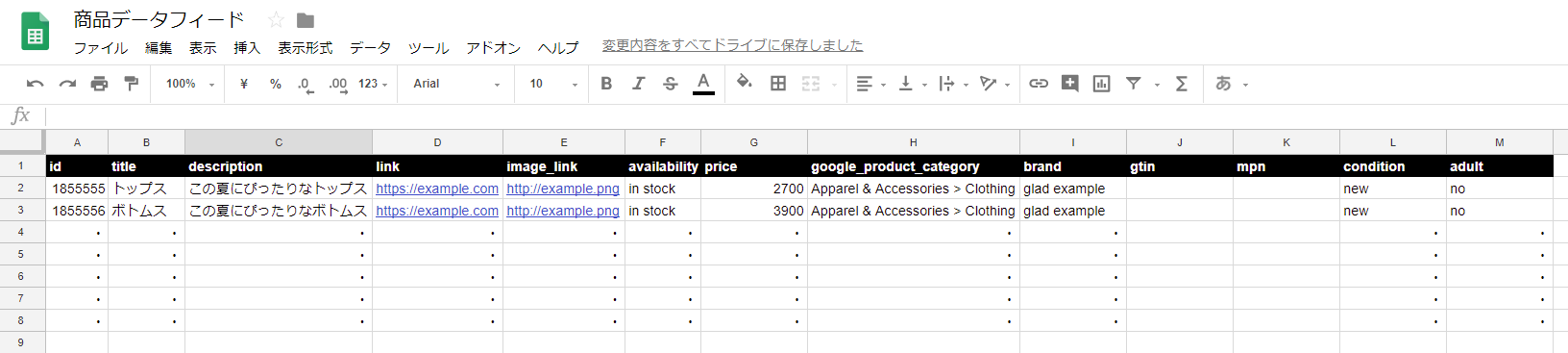Activate the paint format tool
The image size is (1568, 353).
click(x=132, y=84)
